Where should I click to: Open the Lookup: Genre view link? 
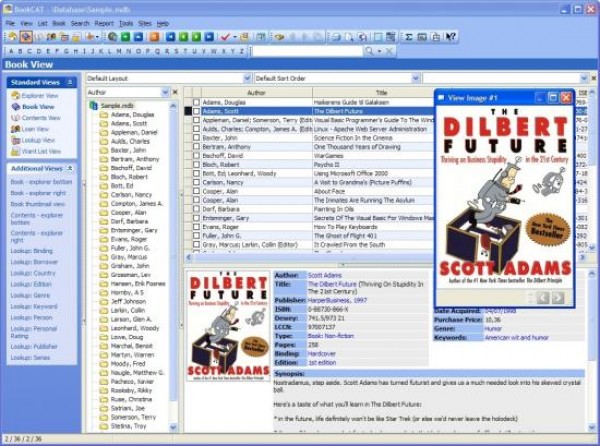click(x=31, y=295)
